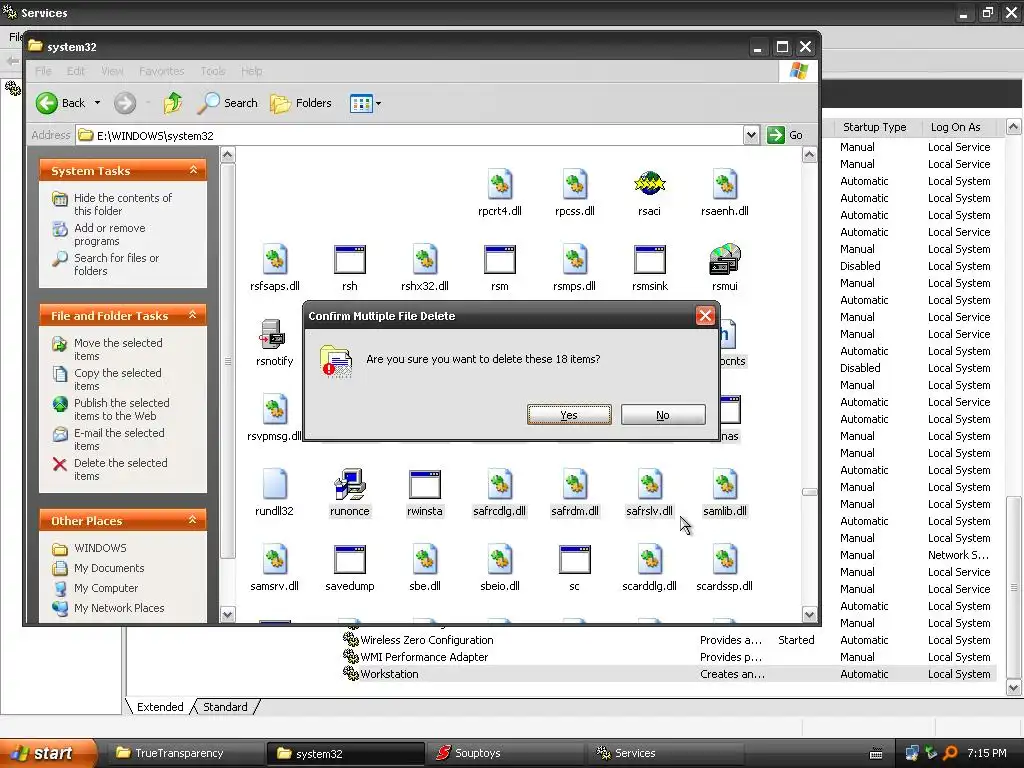Expand the Address bar dropdown
This screenshot has height=768, width=1024.
751,135
